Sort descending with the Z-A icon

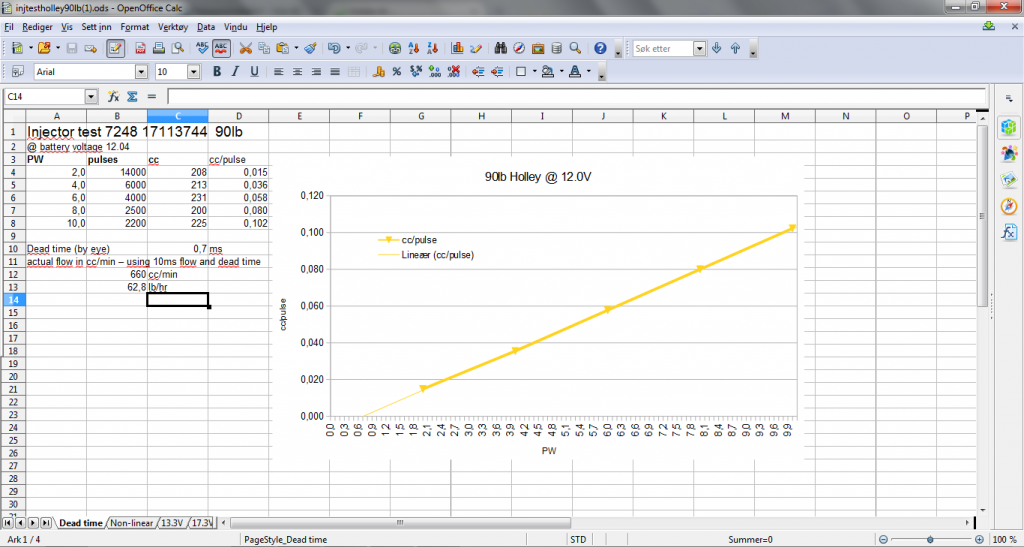coord(432,48)
